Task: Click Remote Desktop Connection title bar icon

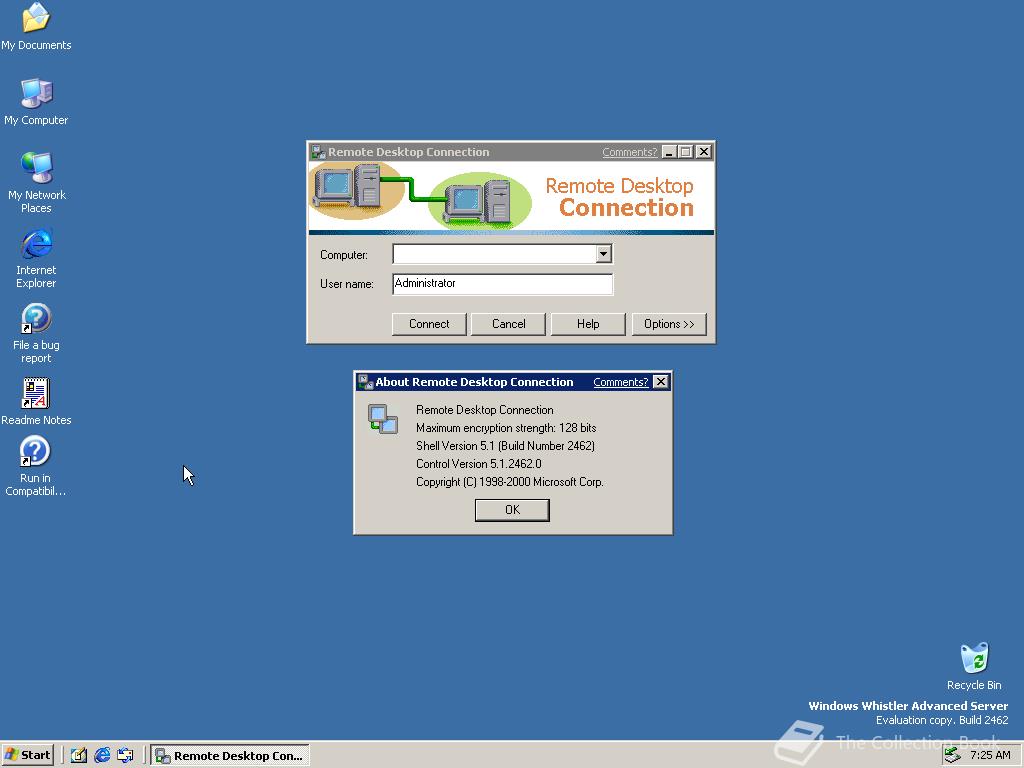Action: click(x=318, y=152)
